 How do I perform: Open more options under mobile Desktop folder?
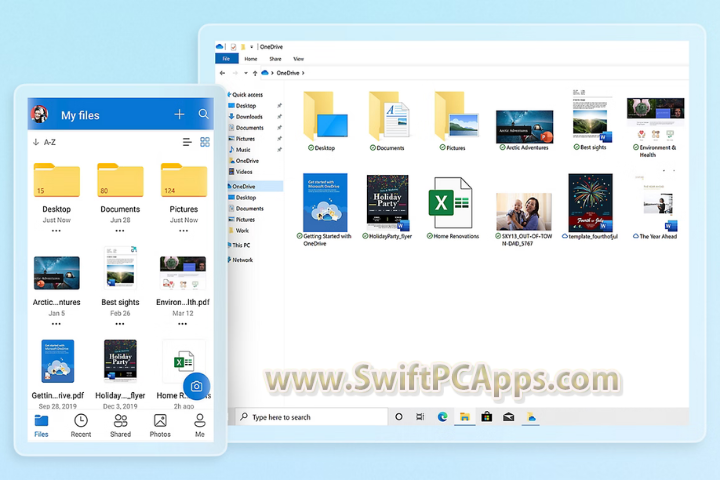click(56, 231)
